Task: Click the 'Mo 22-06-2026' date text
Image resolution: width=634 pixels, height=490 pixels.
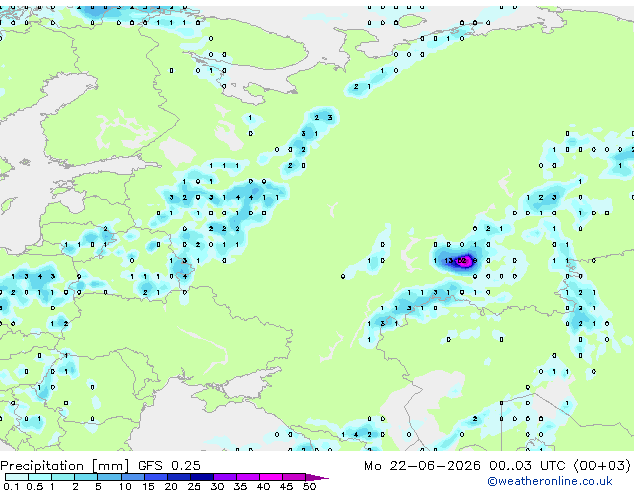Action: click(422, 466)
